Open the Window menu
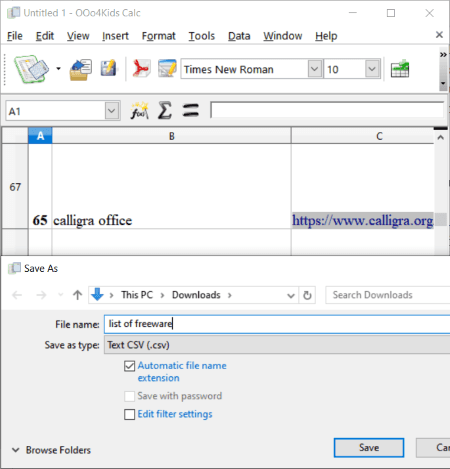The image size is (450, 469). point(283,36)
